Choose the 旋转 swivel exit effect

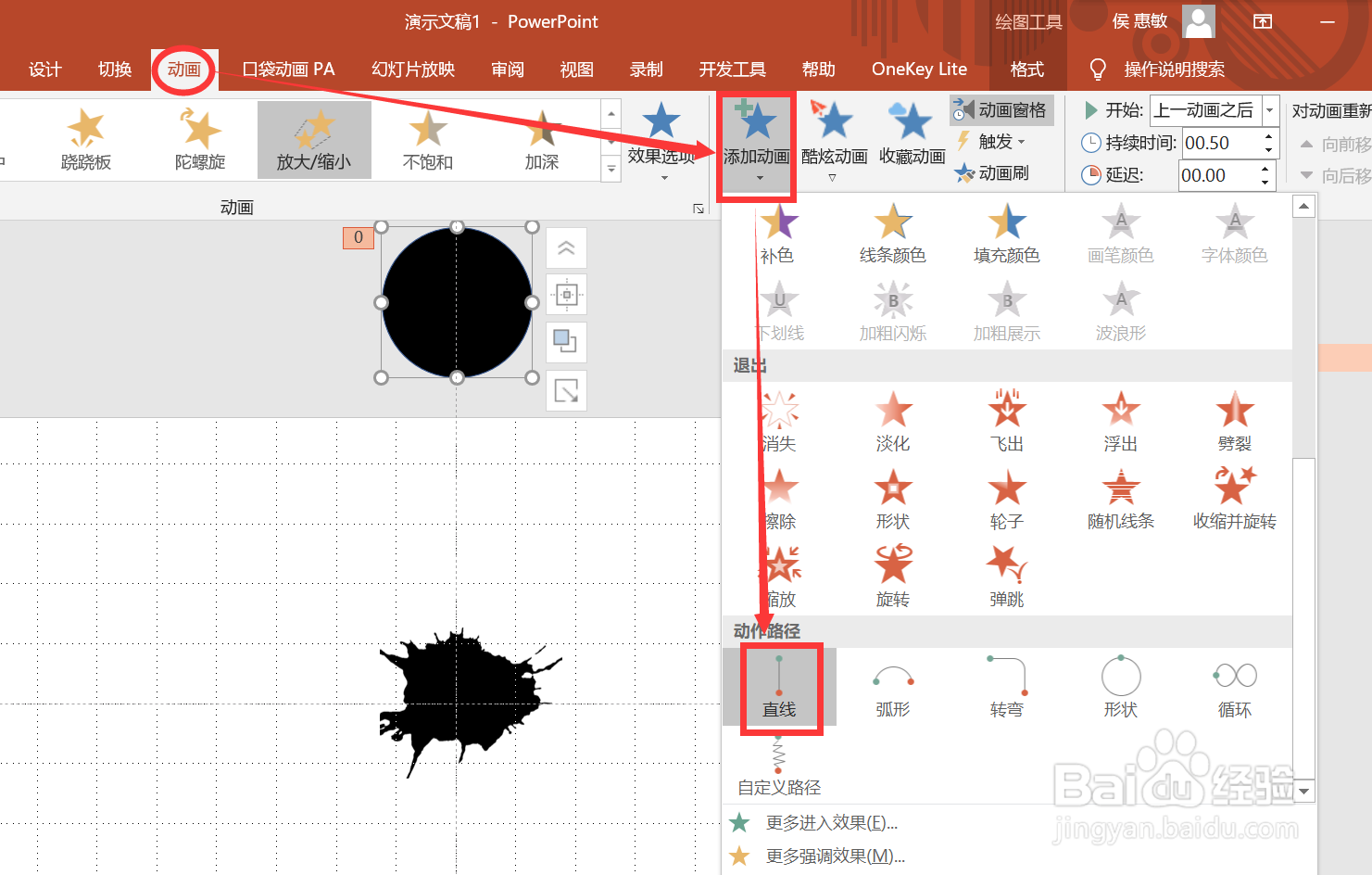coord(893,577)
